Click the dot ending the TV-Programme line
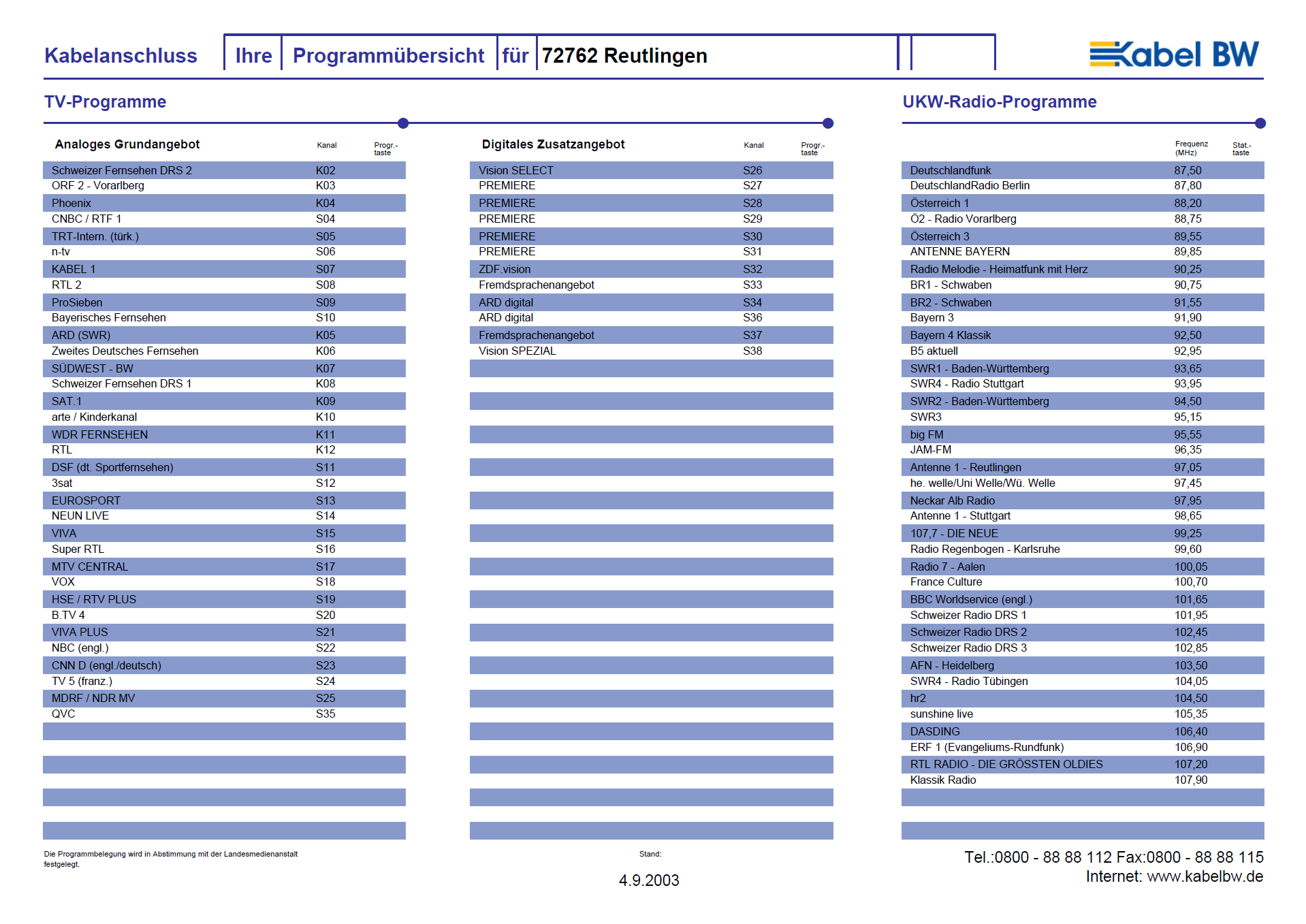This screenshot has height=924, width=1306. (x=828, y=123)
